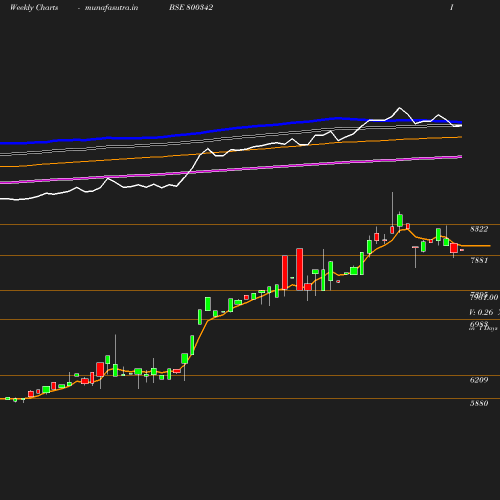500x500 pixels.
Task: Click the 'V: 0.26' volume text
Action: click(481, 312)
